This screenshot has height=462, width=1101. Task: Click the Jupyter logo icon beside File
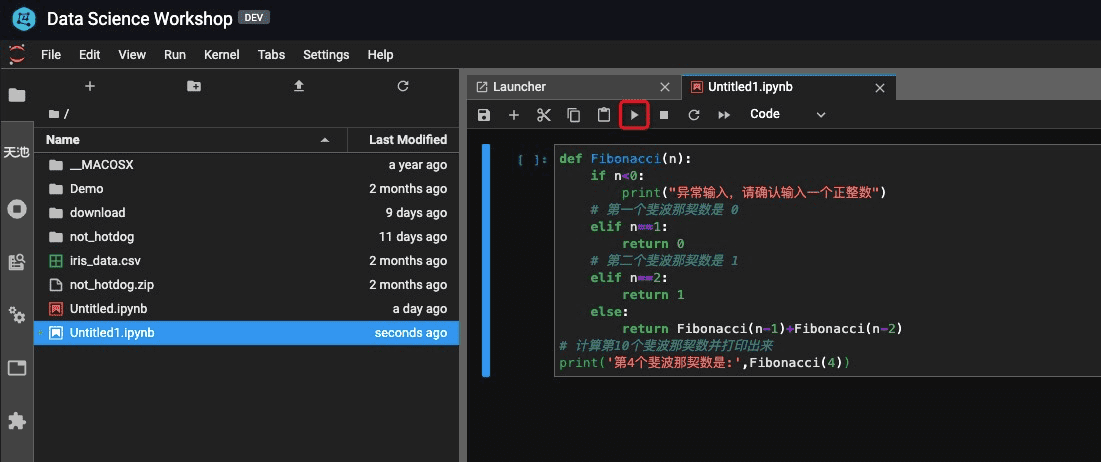[16, 54]
